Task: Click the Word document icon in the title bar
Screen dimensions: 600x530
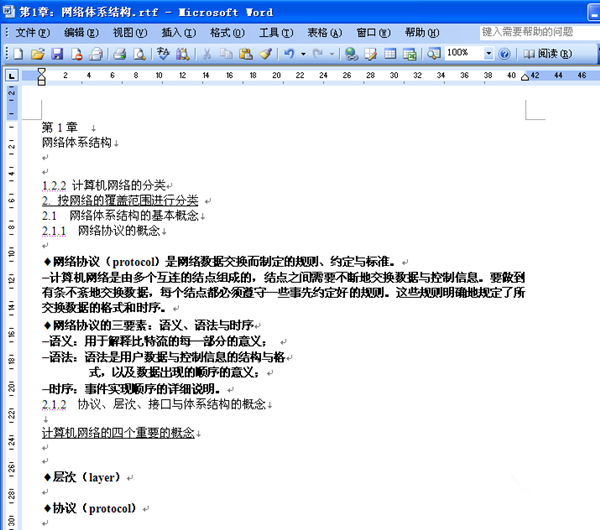Action: coord(8,11)
